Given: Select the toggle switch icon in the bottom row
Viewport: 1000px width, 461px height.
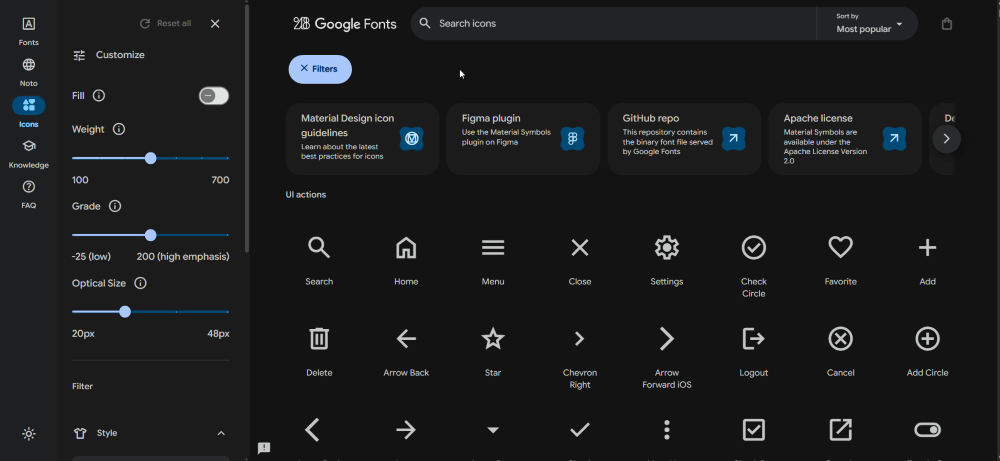Looking at the screenshot, I should click(x=927, y=430).
